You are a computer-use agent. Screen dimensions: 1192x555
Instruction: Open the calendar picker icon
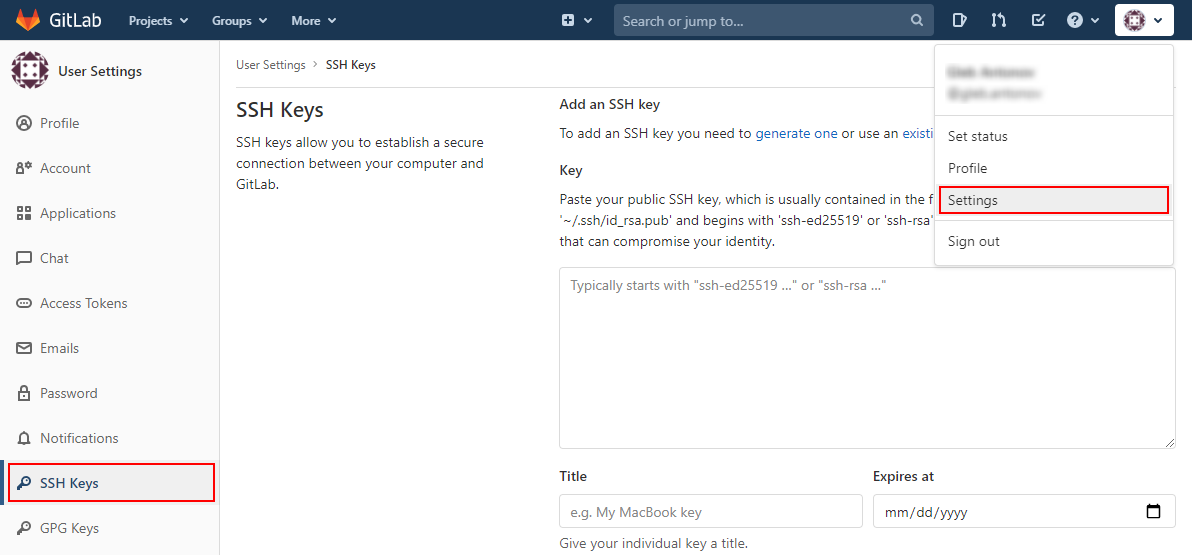tap(1153, 511)
